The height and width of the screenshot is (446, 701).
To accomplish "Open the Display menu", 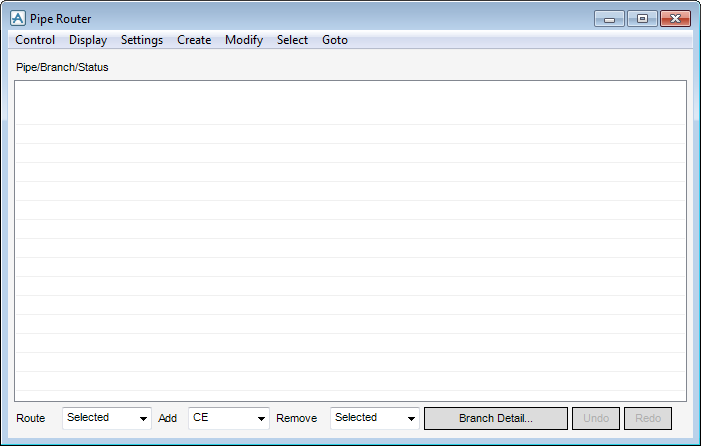I will pos(88,40).
